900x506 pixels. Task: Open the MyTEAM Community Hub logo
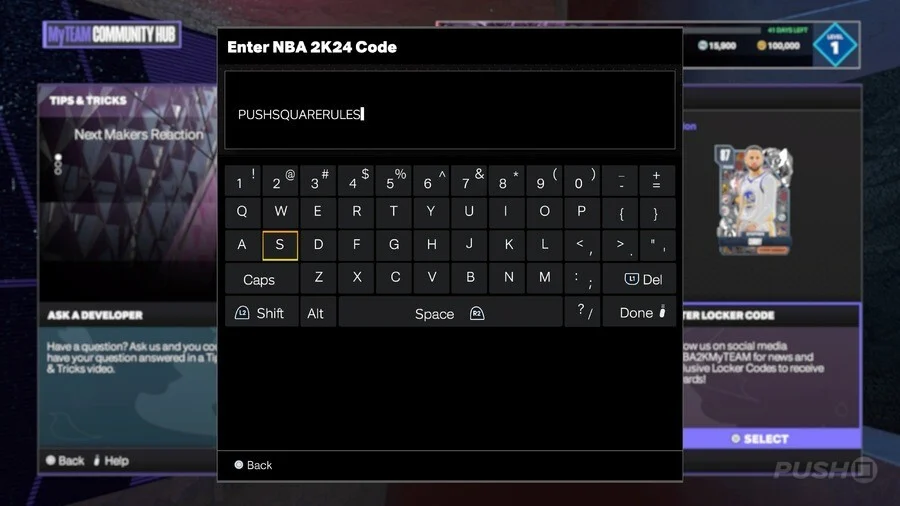point(112,34)
